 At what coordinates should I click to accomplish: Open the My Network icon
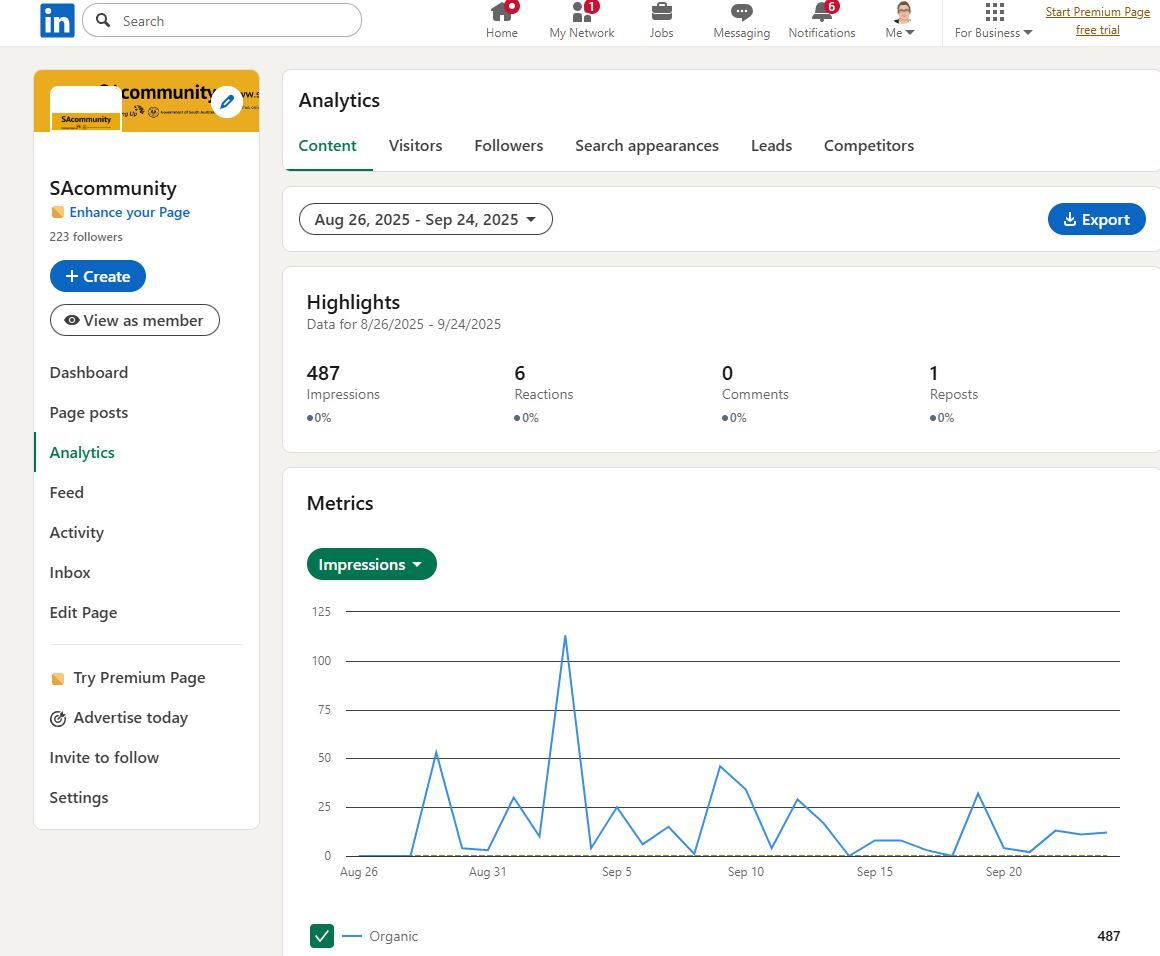coord(581,13)
